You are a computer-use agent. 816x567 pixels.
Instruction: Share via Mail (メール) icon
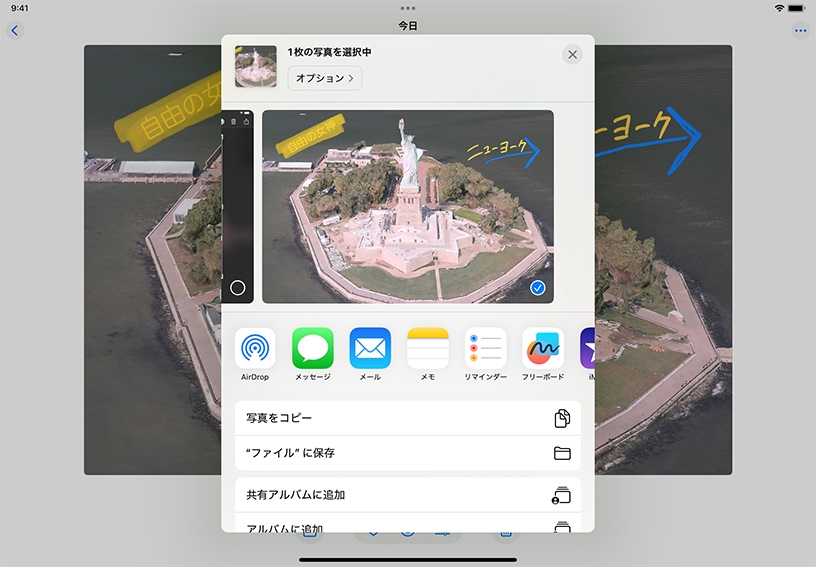tap(370, 348)
